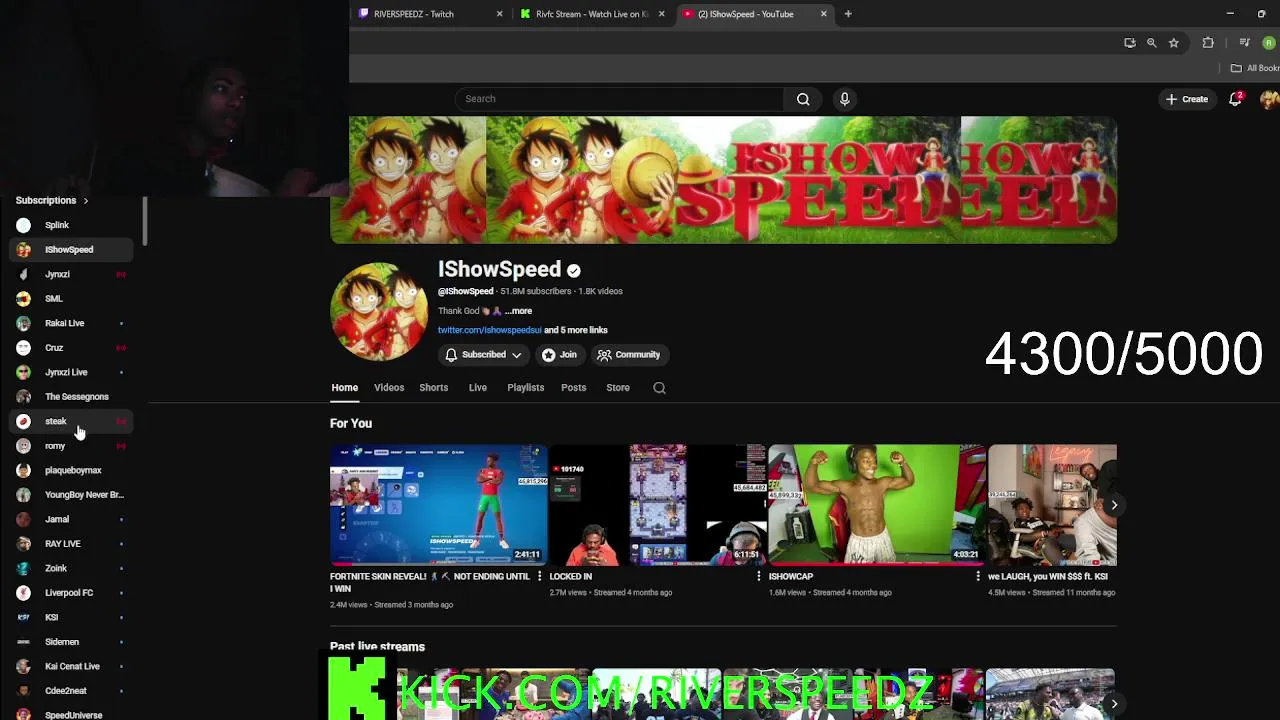This screenshot has height=720, width=1280.
Task: Open browser extensions puzzle icon
Action: coord(1208,43)
